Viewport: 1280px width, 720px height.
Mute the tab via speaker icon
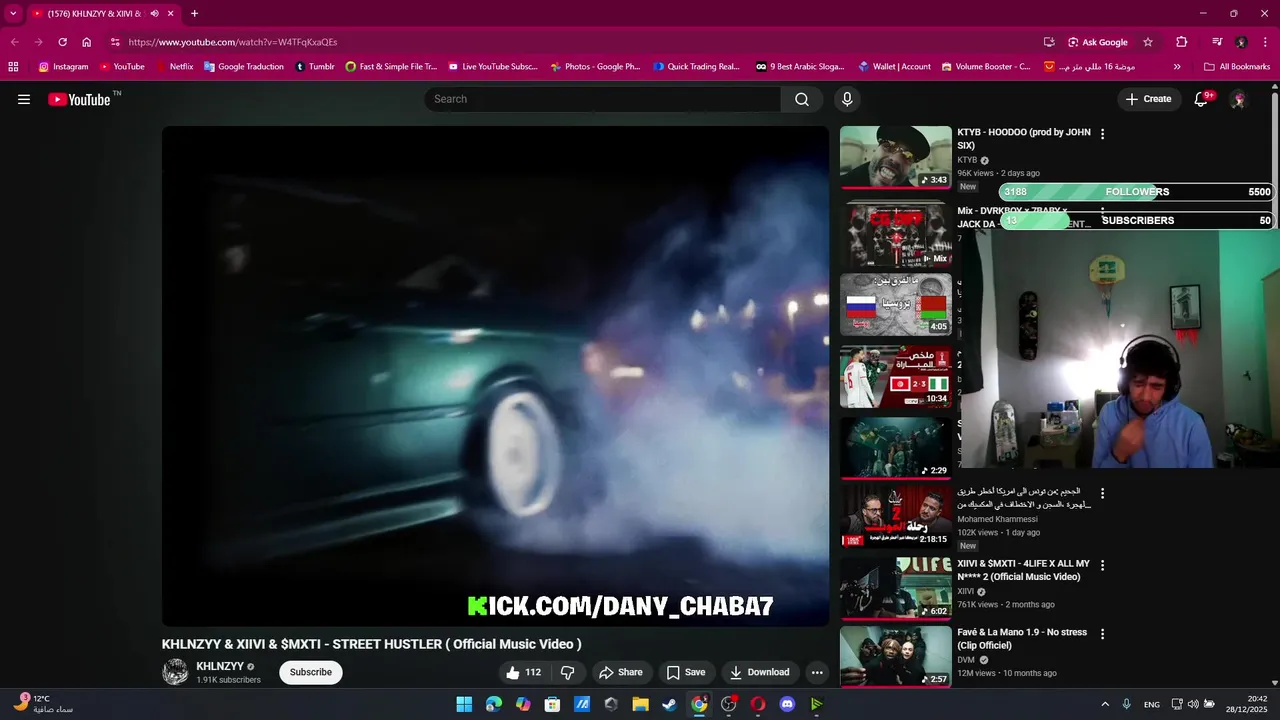(154, 14)
